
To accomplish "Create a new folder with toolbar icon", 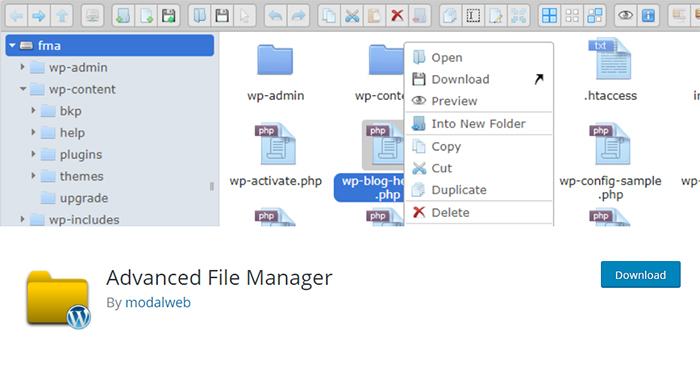I will (123, 16).
